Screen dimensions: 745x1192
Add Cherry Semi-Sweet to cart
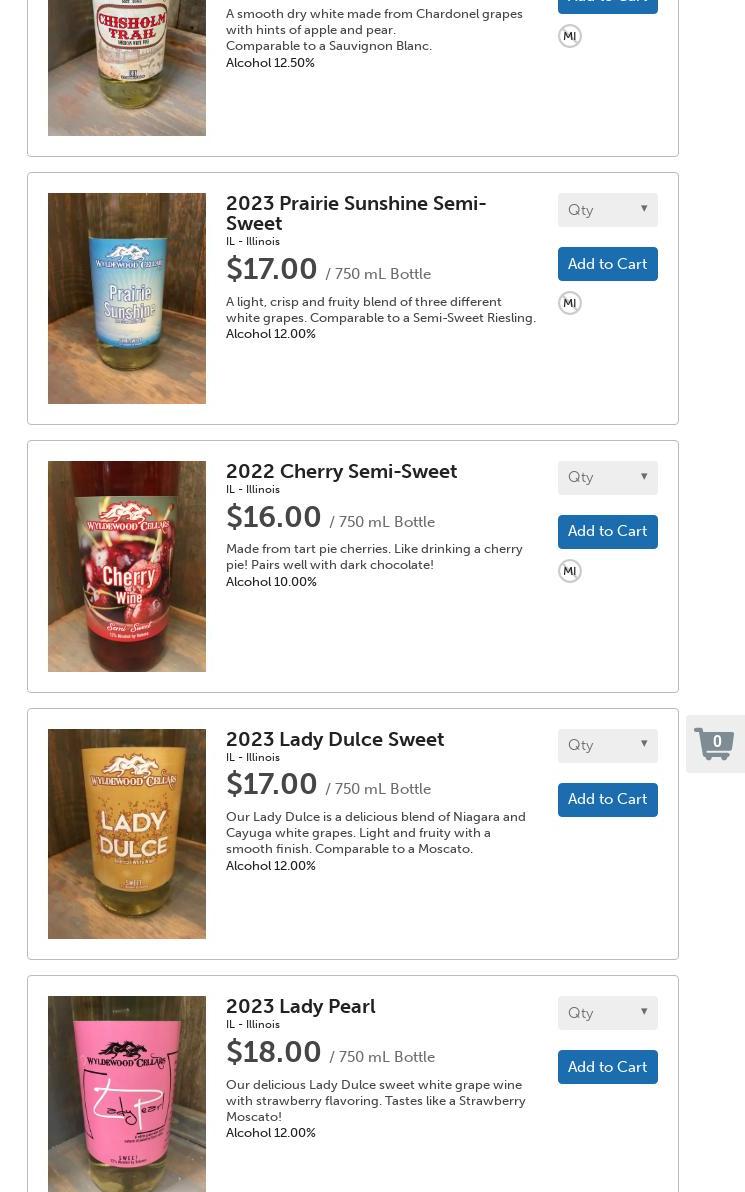click(x=607, y=531)
